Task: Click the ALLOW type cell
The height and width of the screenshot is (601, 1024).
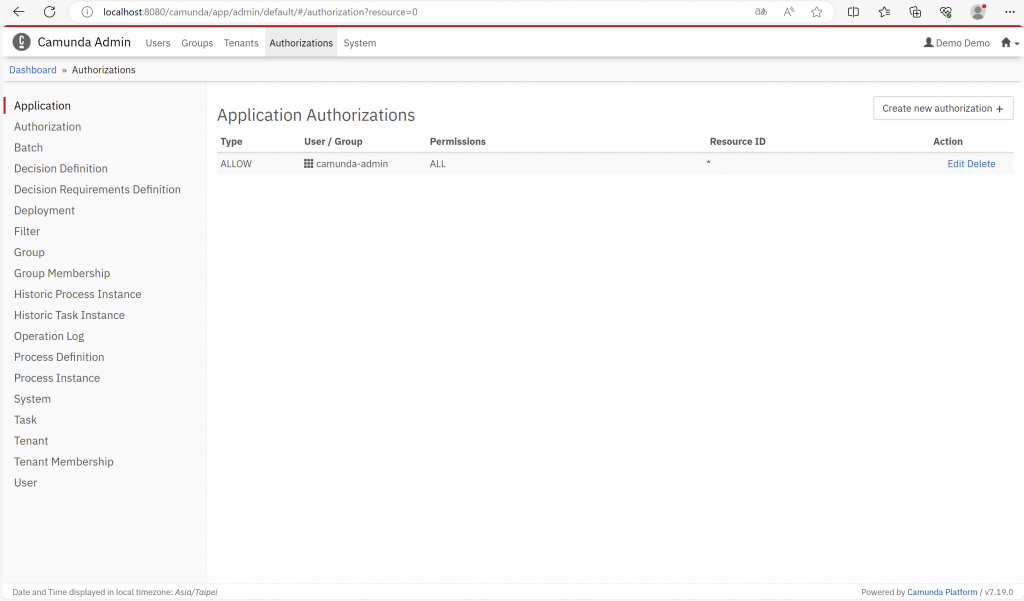Action: point(236,164)
